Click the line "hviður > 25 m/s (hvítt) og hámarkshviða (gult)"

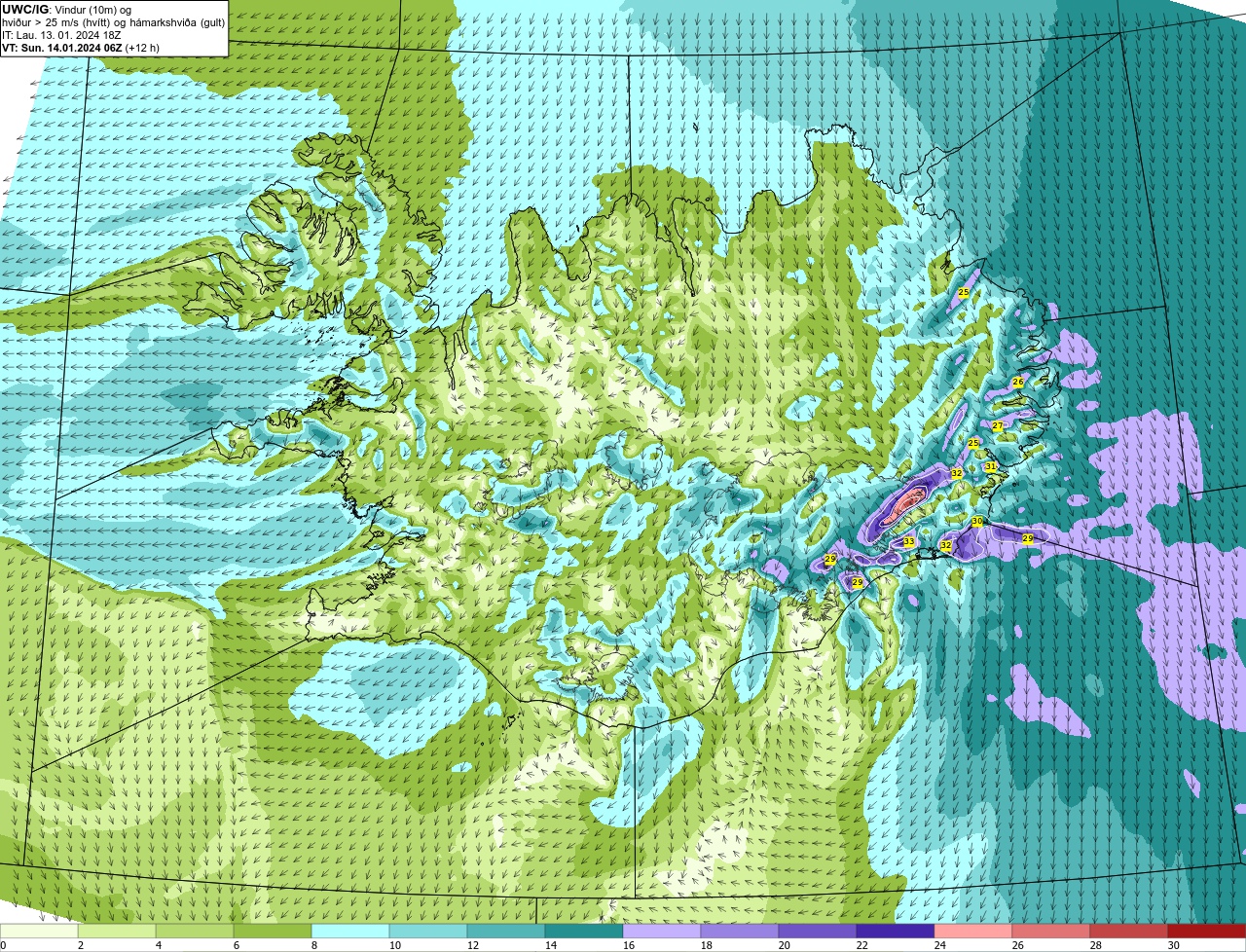(x=113, y=22)
